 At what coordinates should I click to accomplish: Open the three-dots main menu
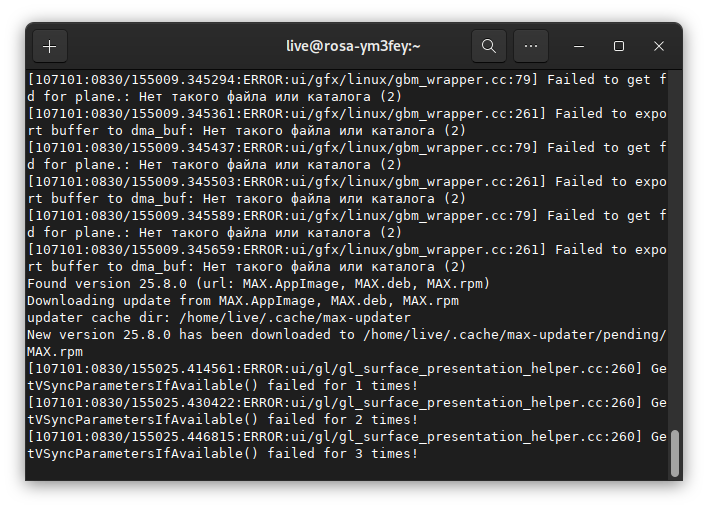point(531,46)
